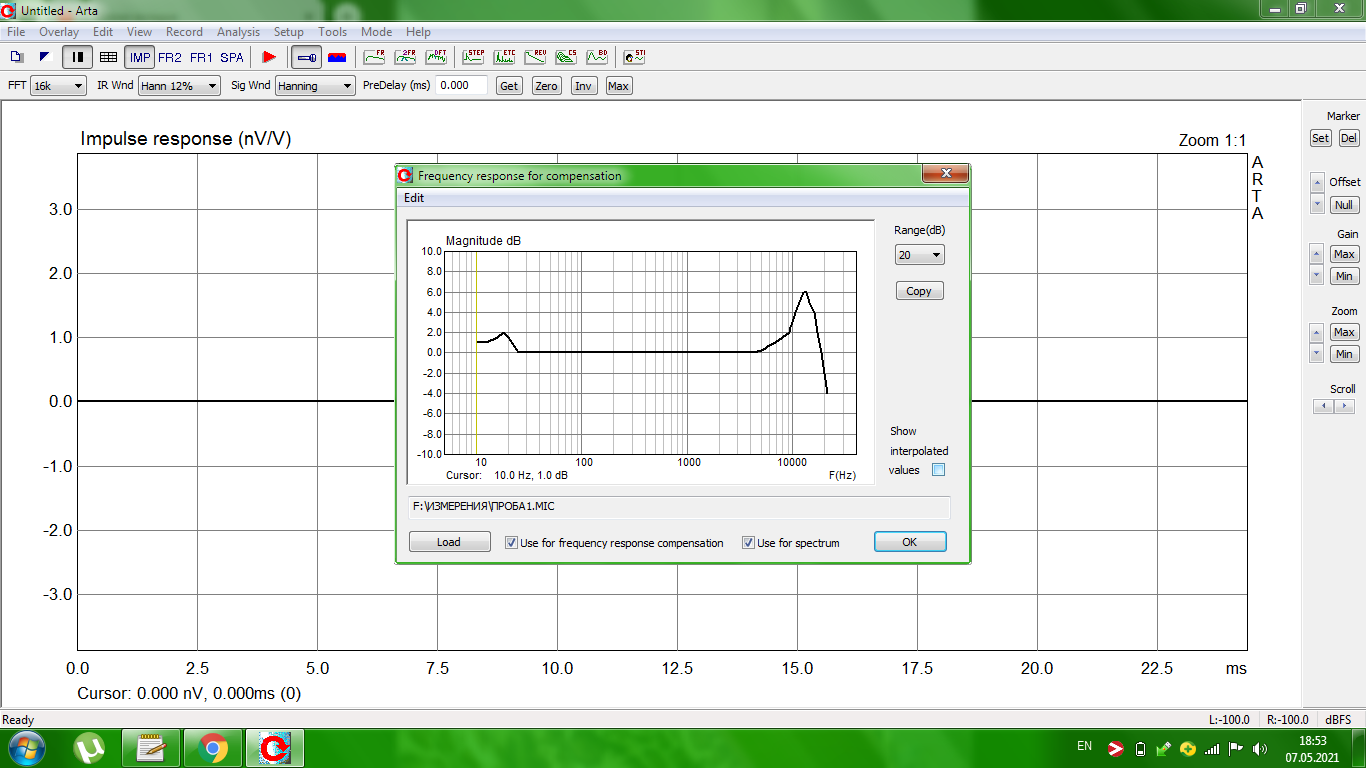1366x768 pixels.
Task: Open the STEP response toolbar icon
Action: (x=473, y=57)
